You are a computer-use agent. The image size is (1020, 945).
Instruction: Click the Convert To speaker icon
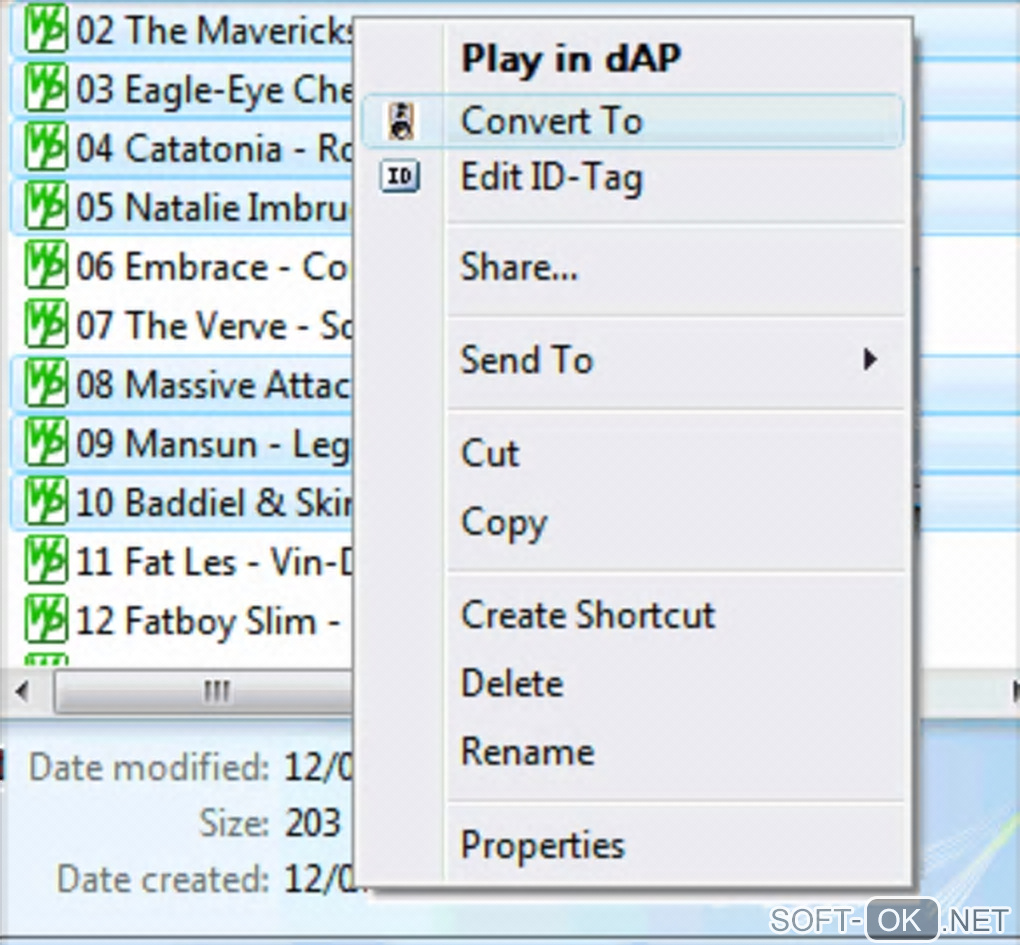[401, 120]
